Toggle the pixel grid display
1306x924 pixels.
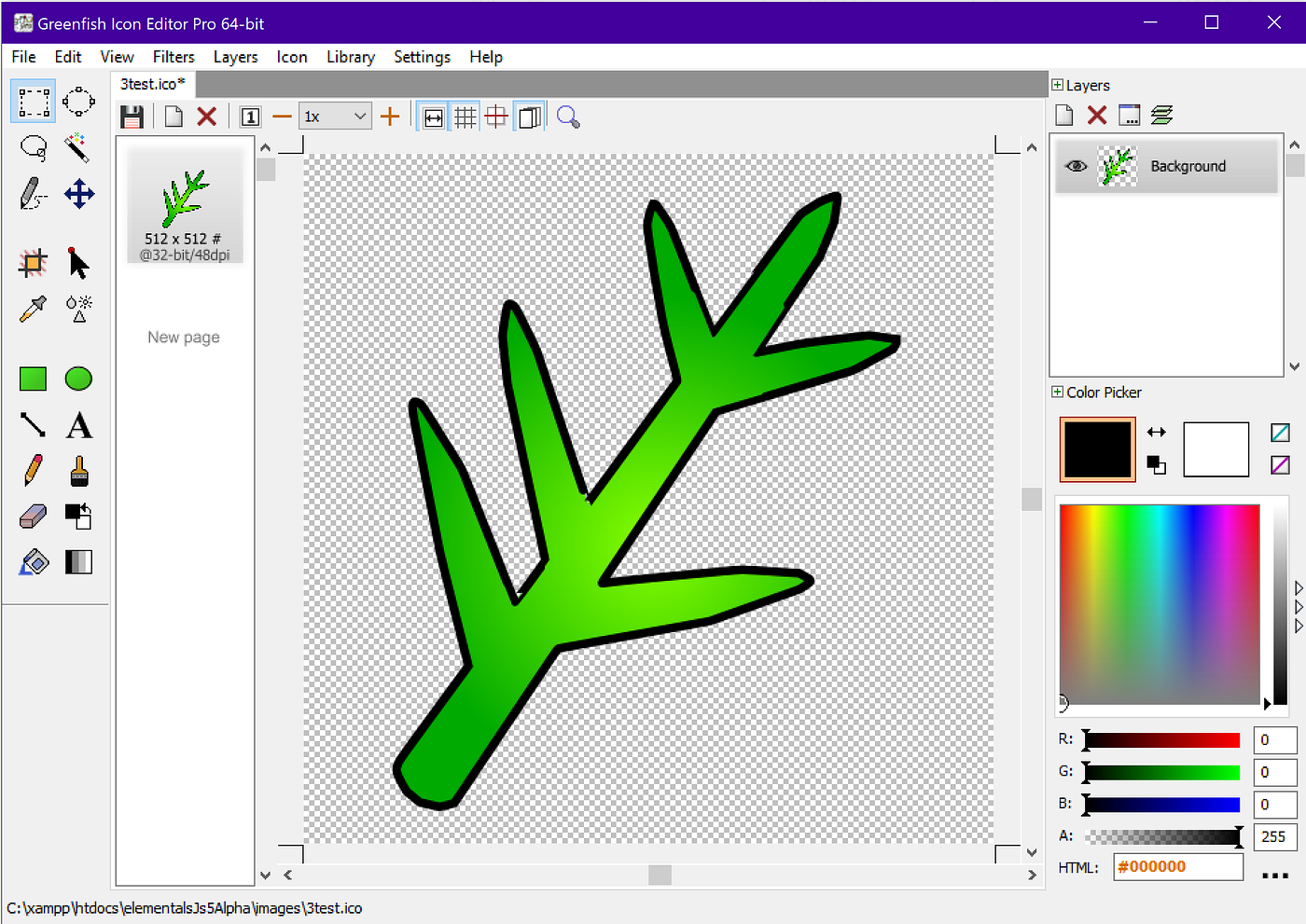tap(465, 117)
